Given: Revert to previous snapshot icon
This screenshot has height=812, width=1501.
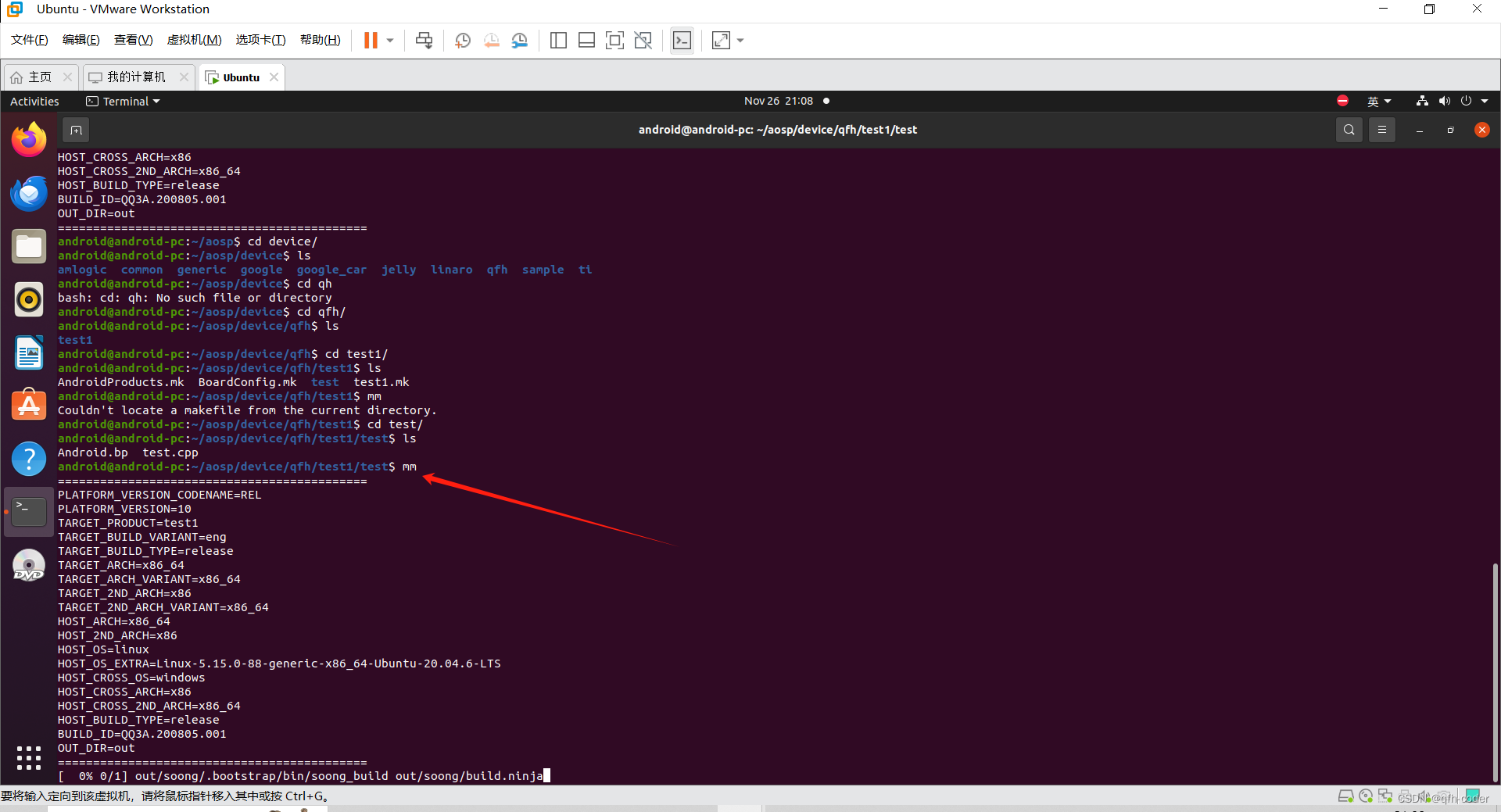Looking at the screenshot, I should point(491,40).
